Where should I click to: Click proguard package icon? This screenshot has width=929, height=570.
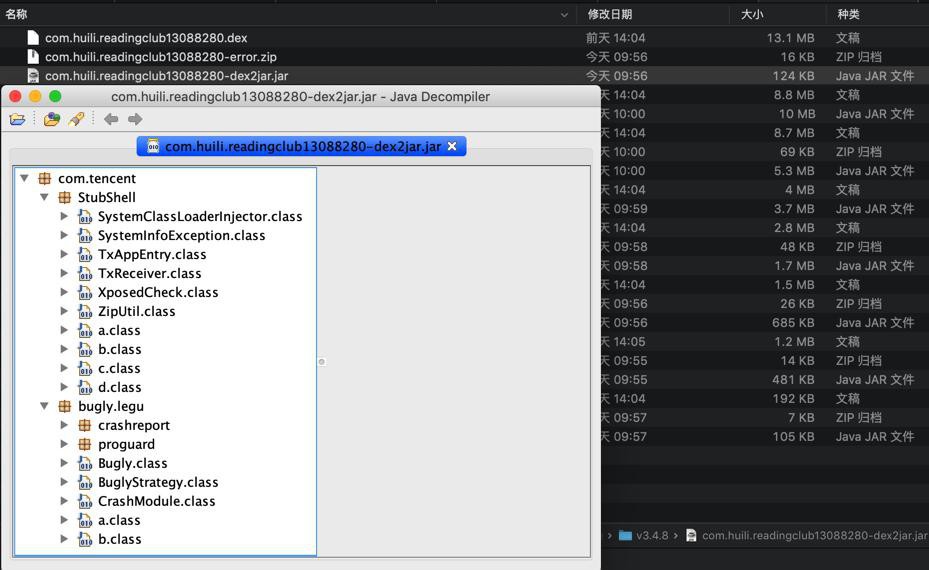(85, 444)
